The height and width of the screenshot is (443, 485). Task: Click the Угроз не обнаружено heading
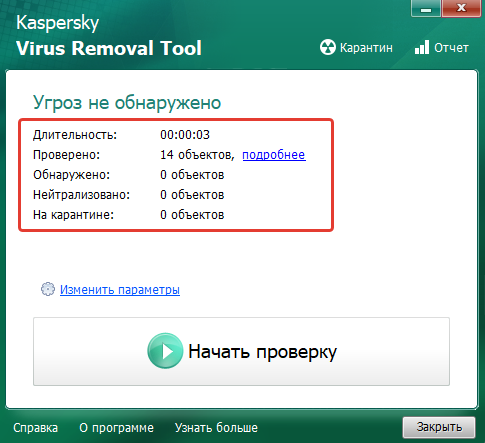pos(127,102)
